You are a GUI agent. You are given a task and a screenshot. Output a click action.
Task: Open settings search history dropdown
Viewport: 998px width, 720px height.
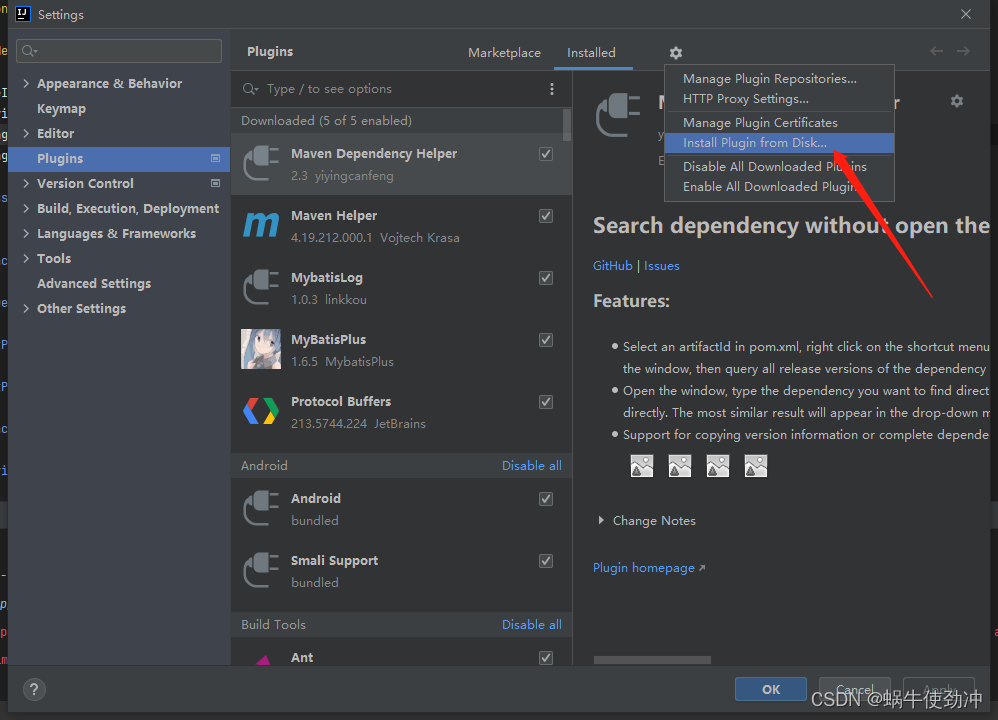pos(30,51)
